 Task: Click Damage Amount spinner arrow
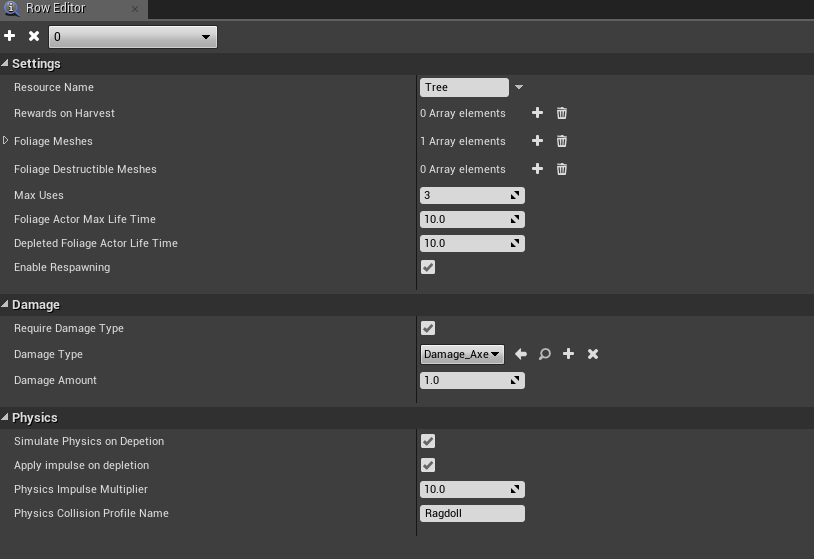515,380
